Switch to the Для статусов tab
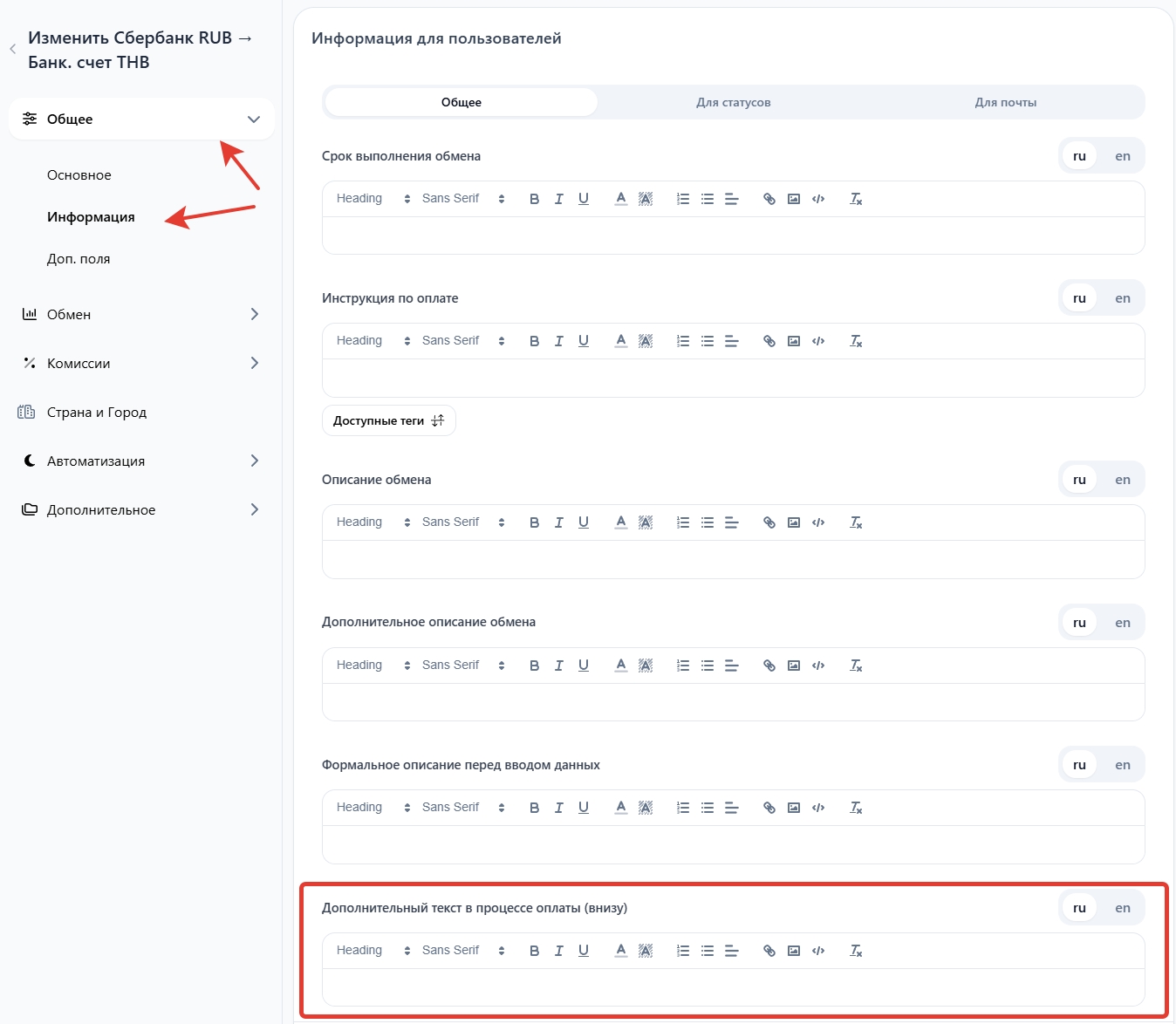 [733, 102]
